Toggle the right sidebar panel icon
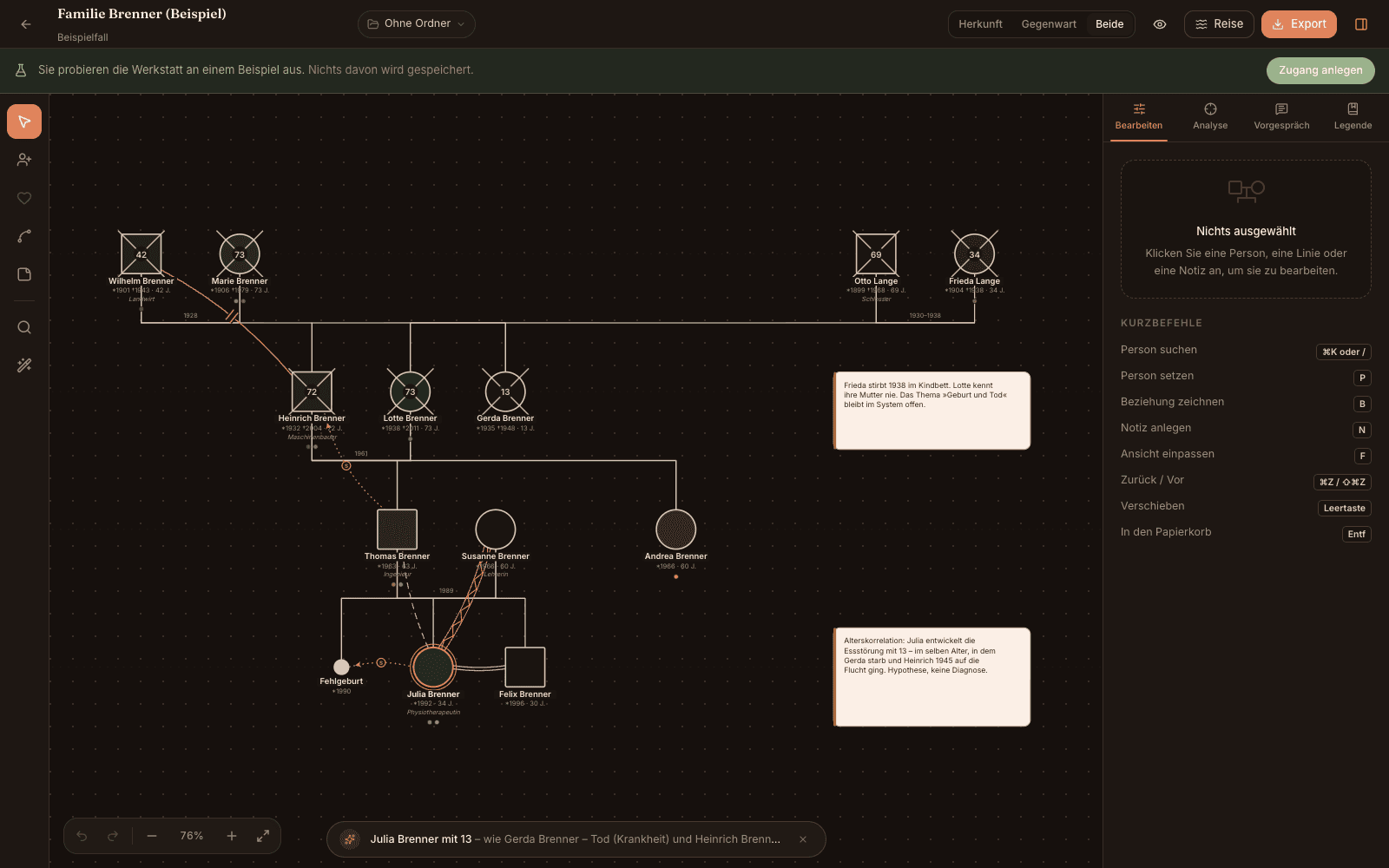The width and height of the screenshot is (1389, 868). coord(1361,24)
